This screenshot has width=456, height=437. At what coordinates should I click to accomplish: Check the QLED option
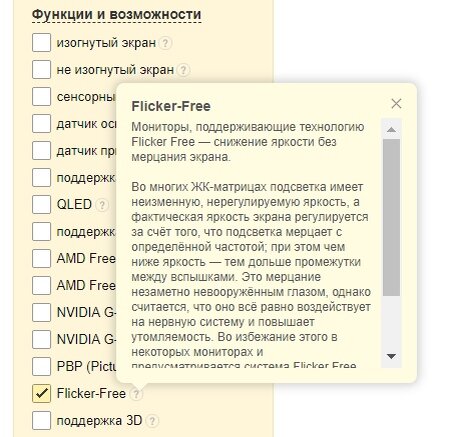pyautogui.click(x=41, y=204)
